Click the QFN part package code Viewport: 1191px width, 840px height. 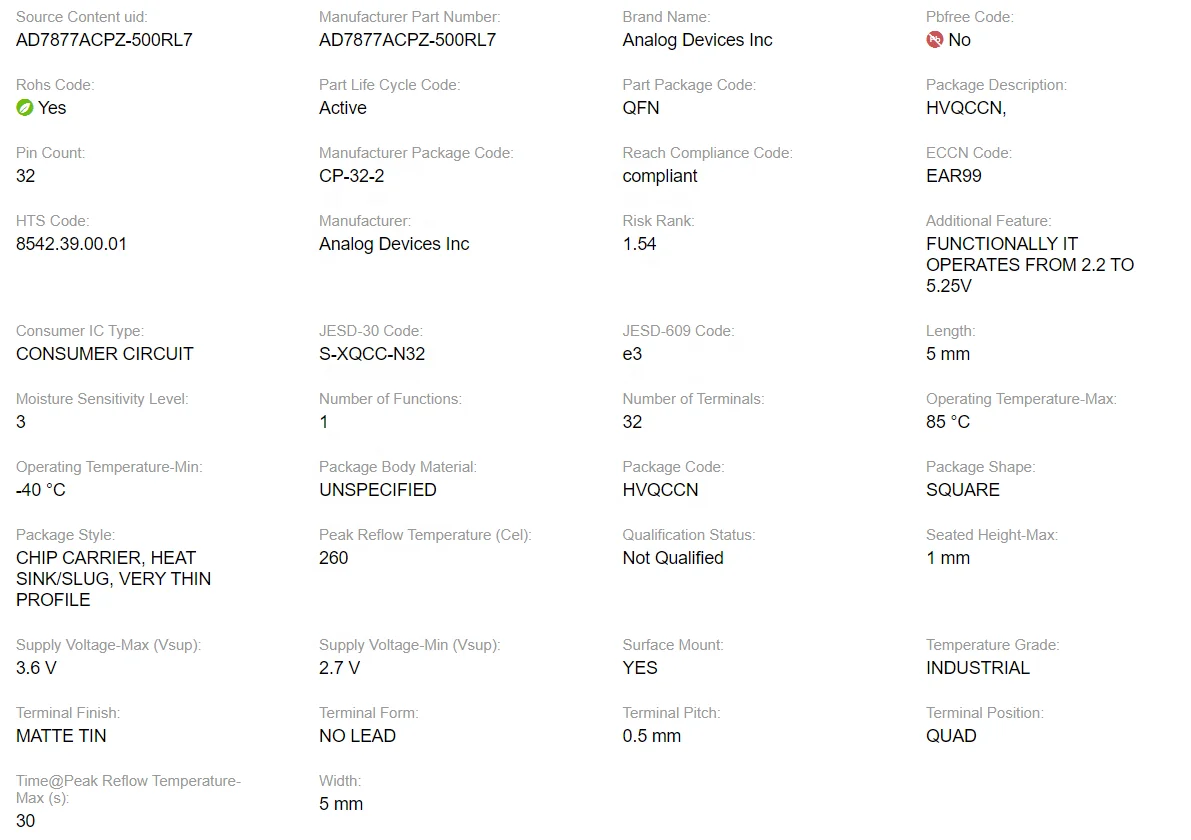click(641, 108)
